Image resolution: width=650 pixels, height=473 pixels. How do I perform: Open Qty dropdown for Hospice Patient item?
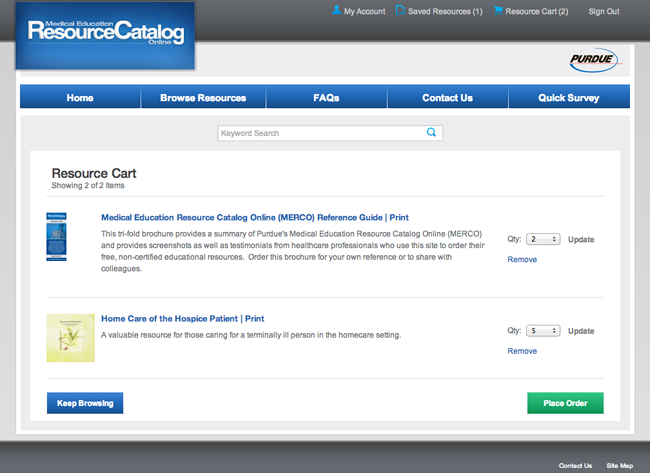point(543,330)
